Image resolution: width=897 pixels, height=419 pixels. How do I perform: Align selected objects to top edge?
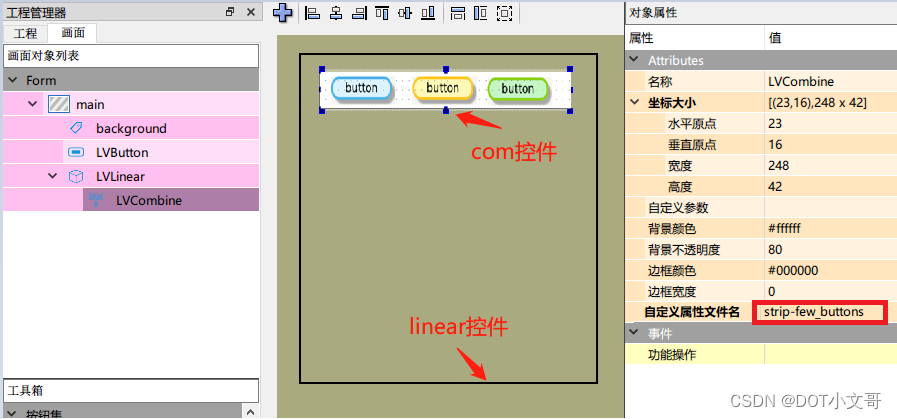(382, 13)
